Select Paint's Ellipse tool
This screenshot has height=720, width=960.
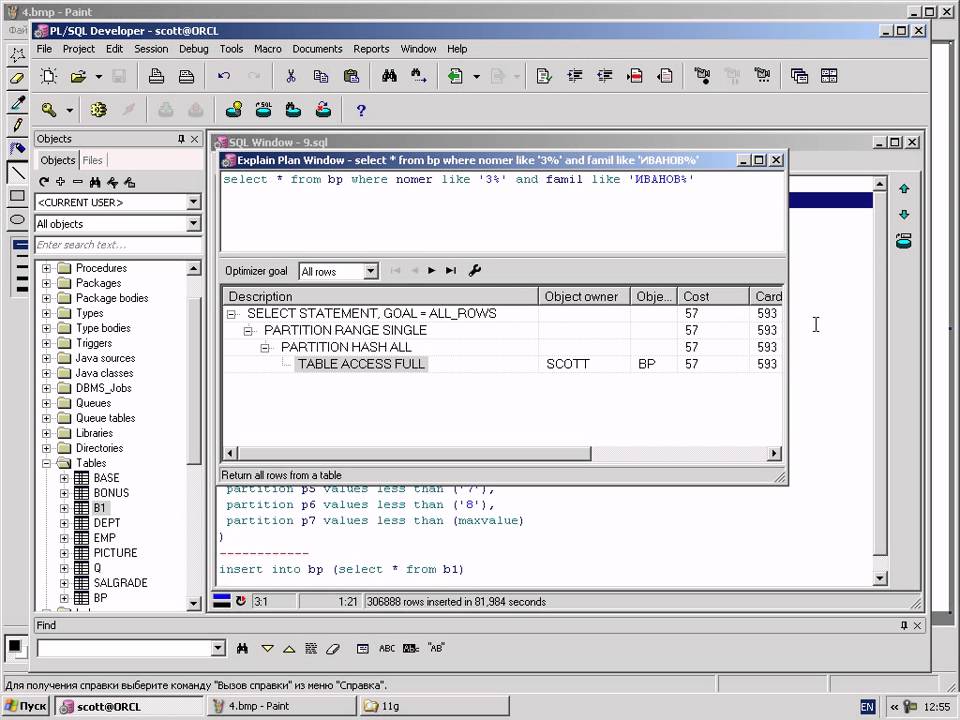point(17,219)
